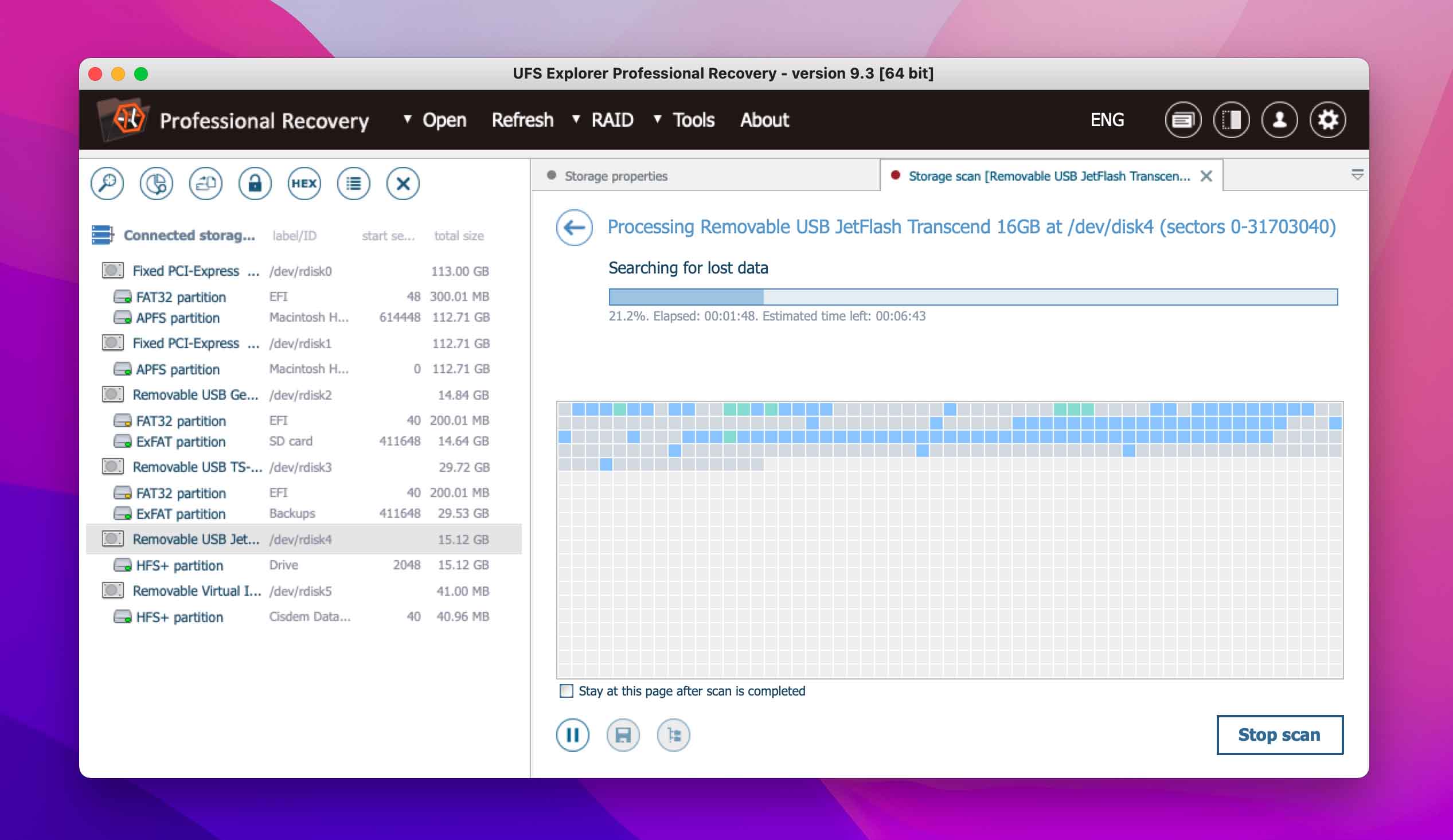This screenshot has width=1453, height=840.
Task: Click the label/ID column header
Action: pyautogui.click(x=294, y=236)
